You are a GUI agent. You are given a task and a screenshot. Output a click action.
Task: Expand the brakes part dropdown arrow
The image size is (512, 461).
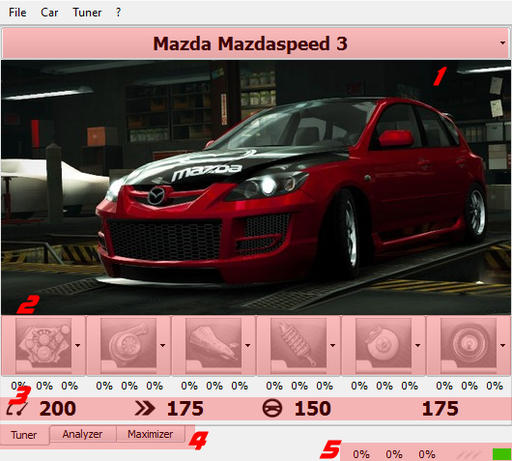pyautogui.click(x=418, y=345)
